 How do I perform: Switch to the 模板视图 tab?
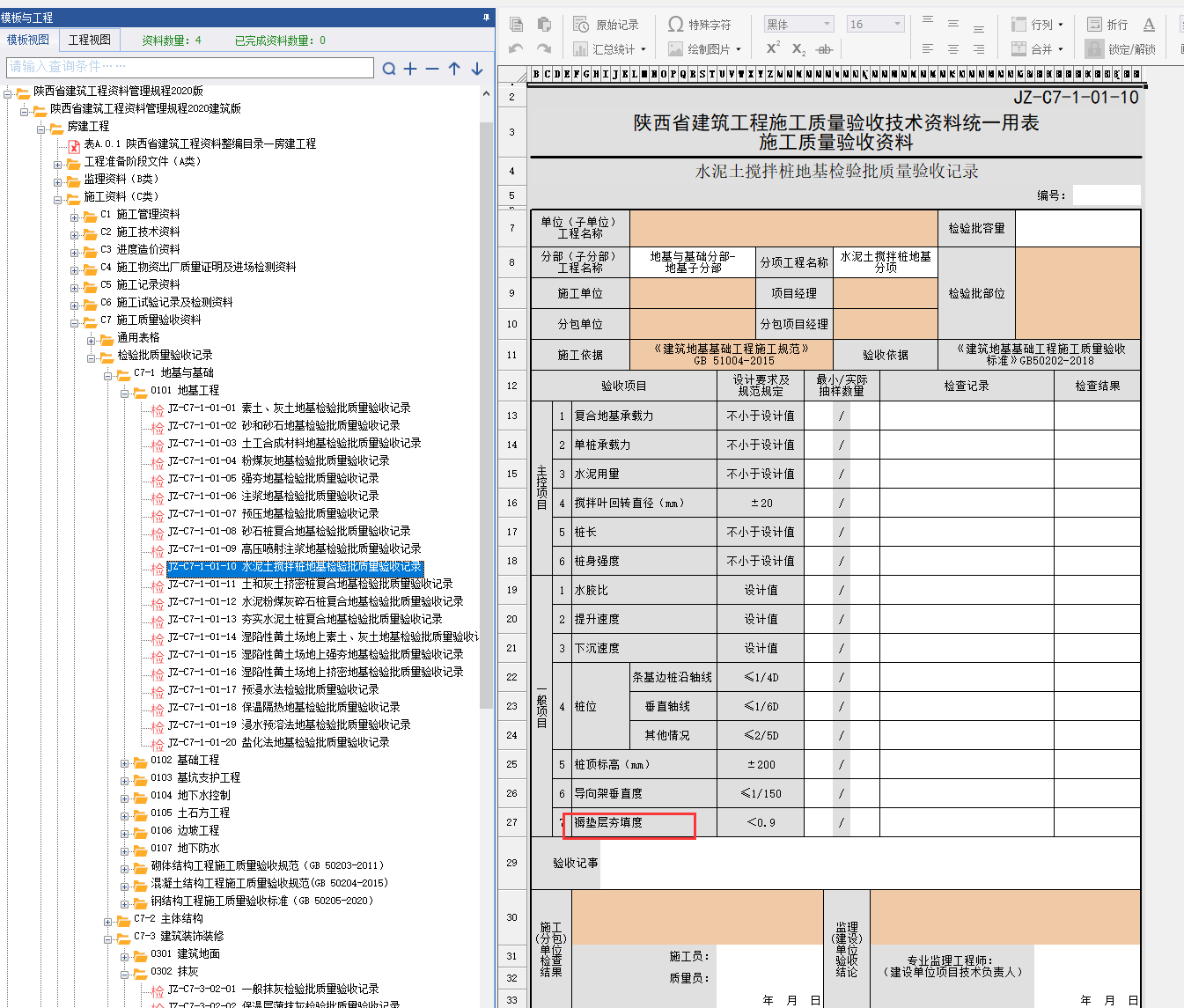(x=28, y=40)
